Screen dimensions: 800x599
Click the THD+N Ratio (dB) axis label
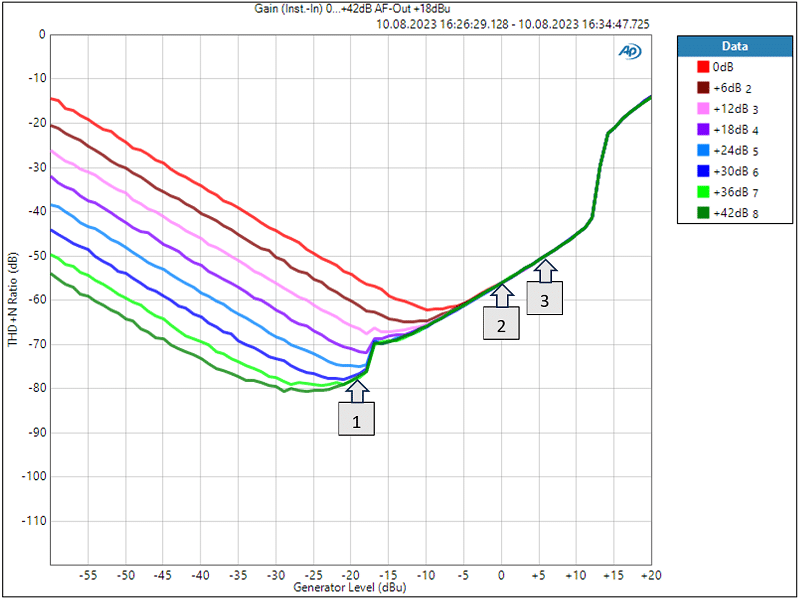[13, 298]
